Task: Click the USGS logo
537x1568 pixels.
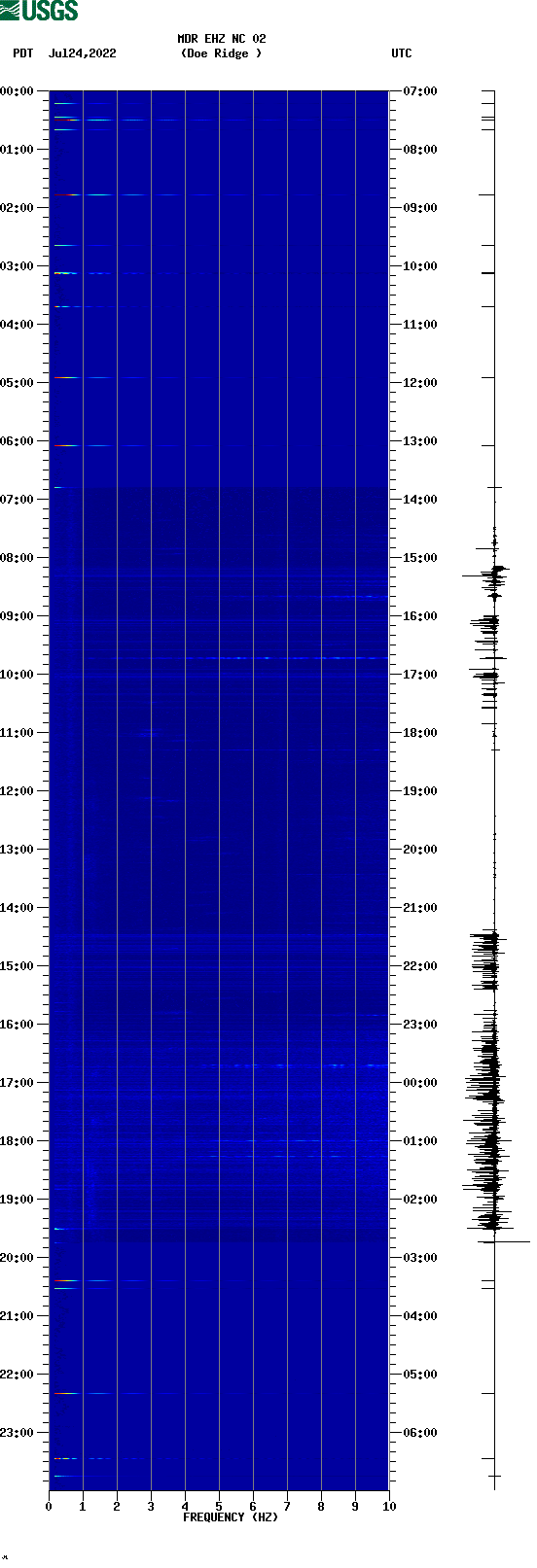Action: [39, 11]
